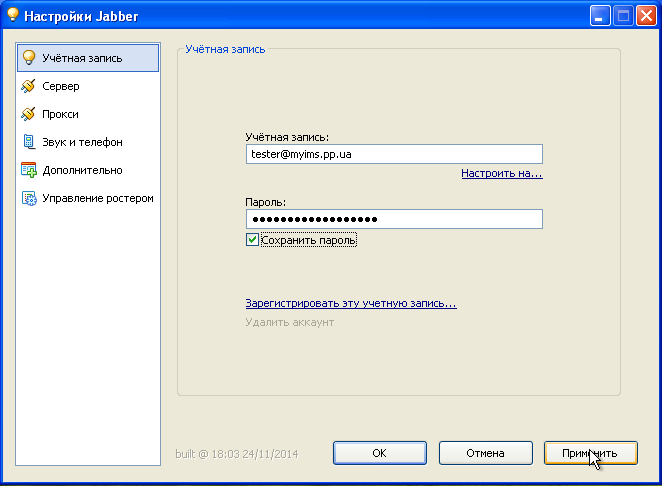Click into the Пароль password field
The height and width of the screenshot is (486, 662).
[x=394, y=219]
